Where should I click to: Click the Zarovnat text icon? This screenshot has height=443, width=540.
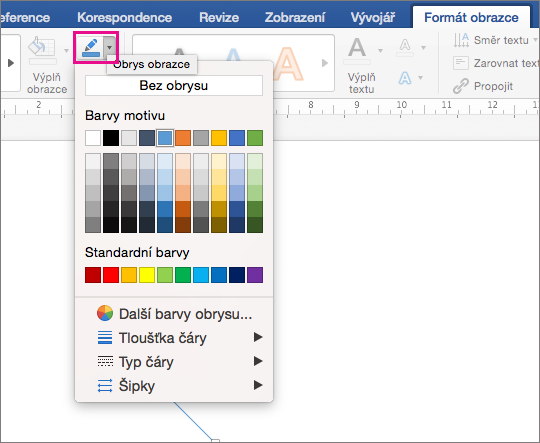460,63
